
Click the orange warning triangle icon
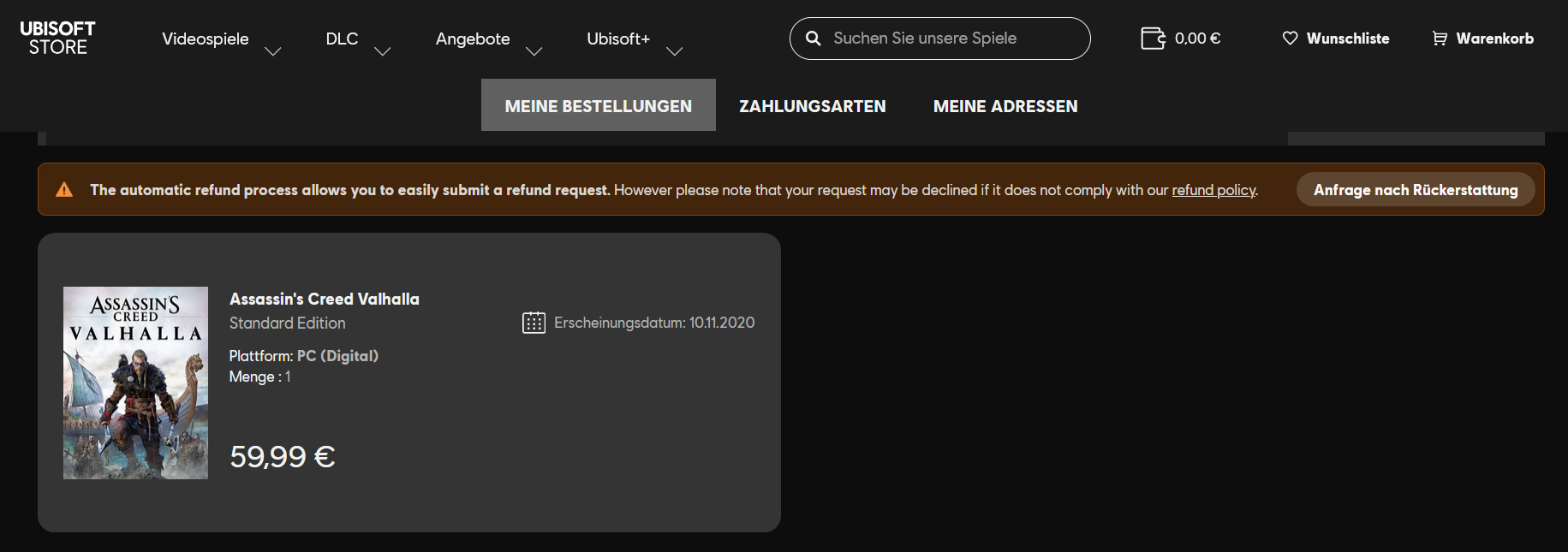64,190
